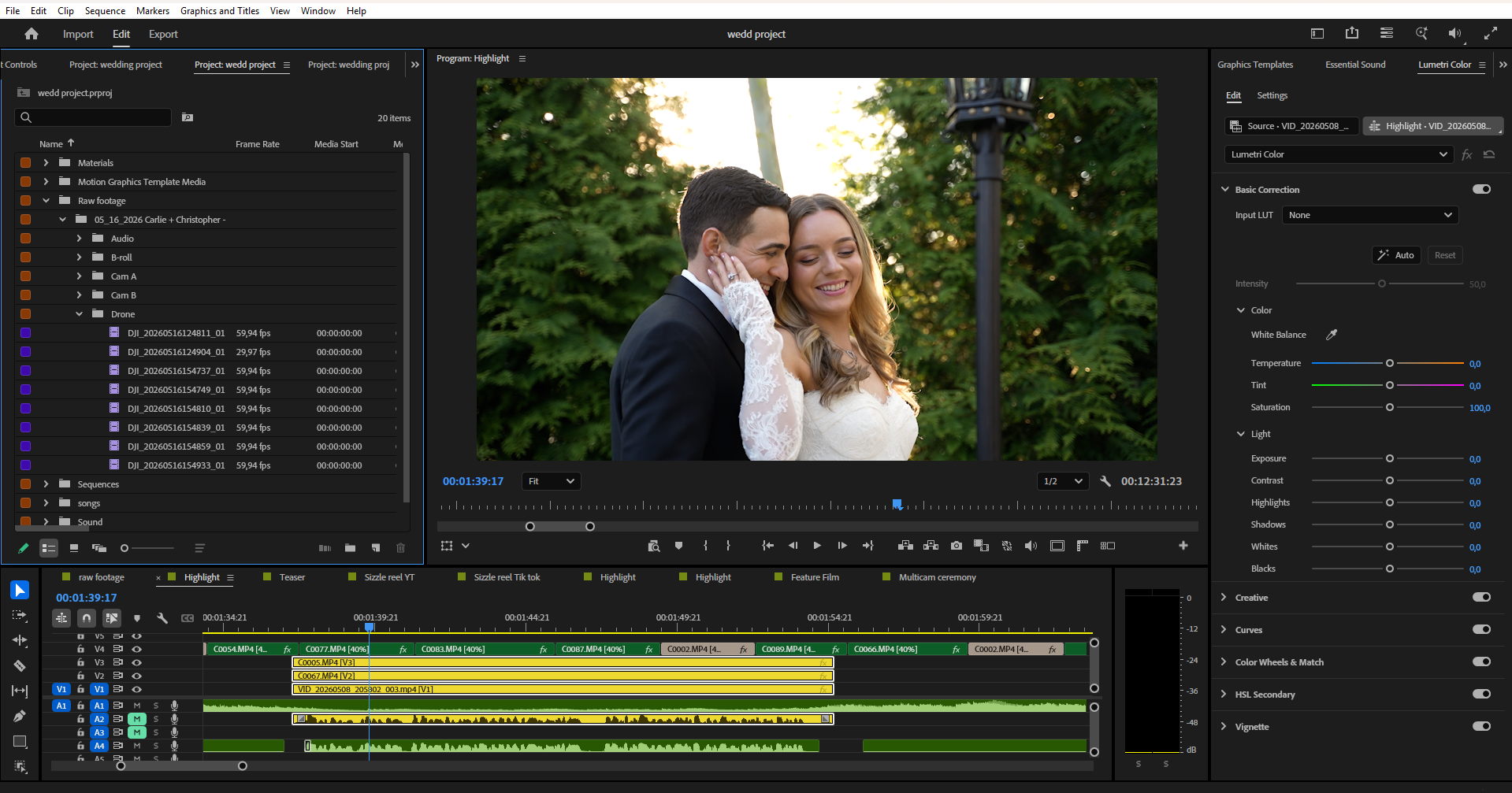Expand the Curves section
The image size is (1512, 793).
(1224, 629)
